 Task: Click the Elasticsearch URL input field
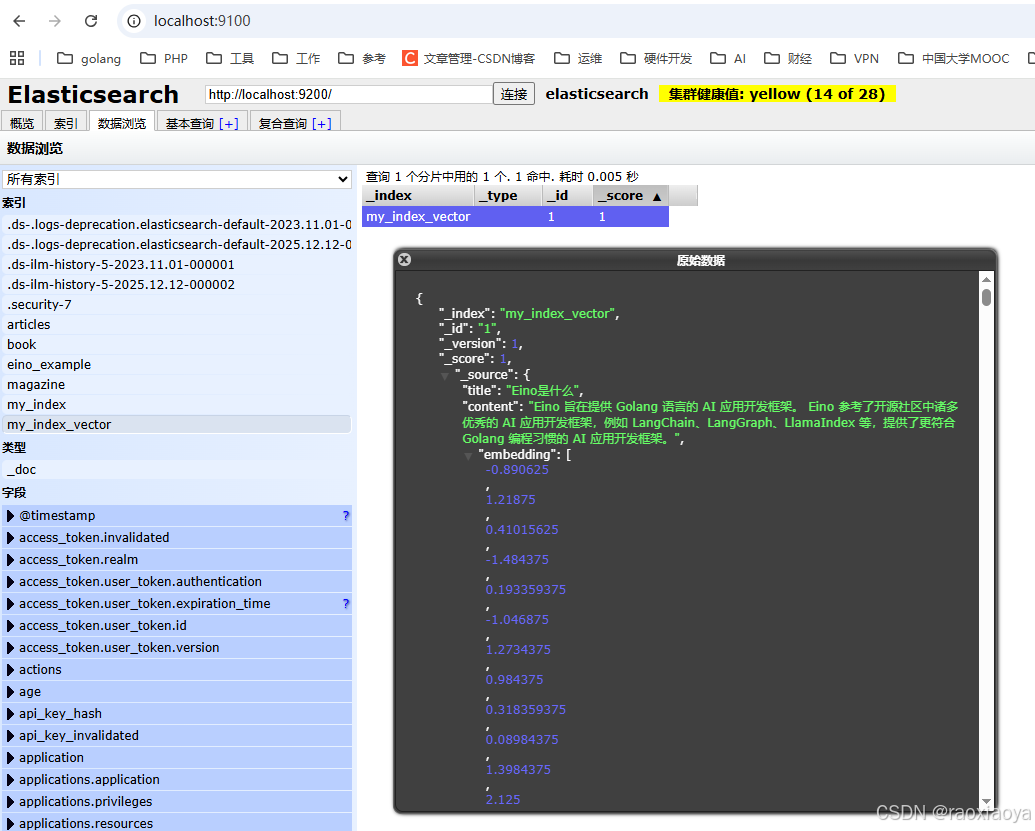pos(348,94)
